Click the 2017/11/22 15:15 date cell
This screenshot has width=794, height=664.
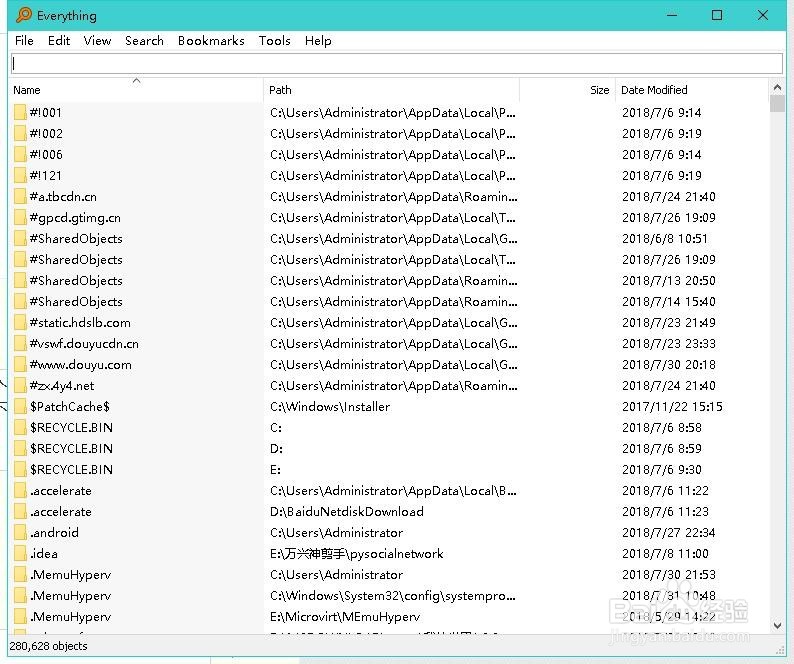tap(672, 407)
